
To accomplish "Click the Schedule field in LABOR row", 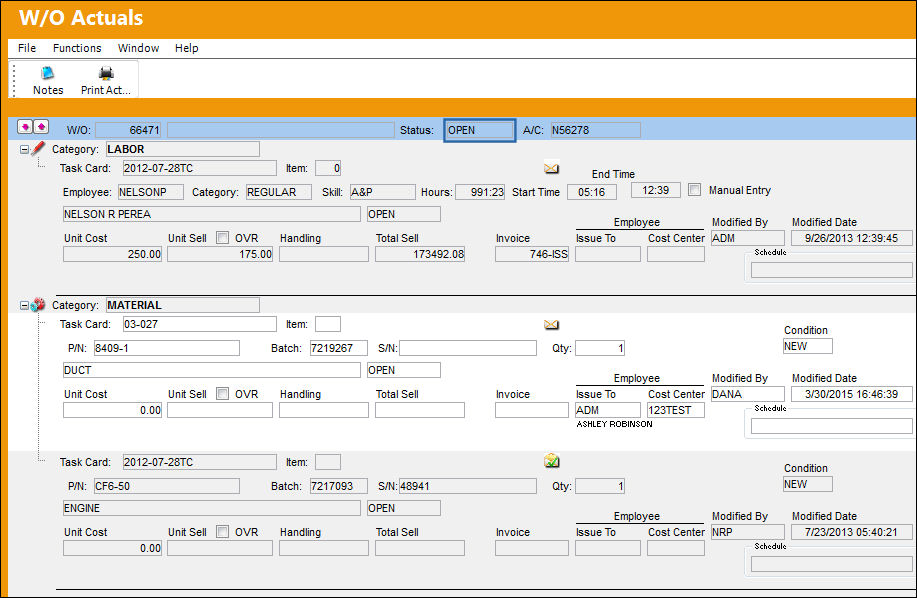I will [832, 270].
